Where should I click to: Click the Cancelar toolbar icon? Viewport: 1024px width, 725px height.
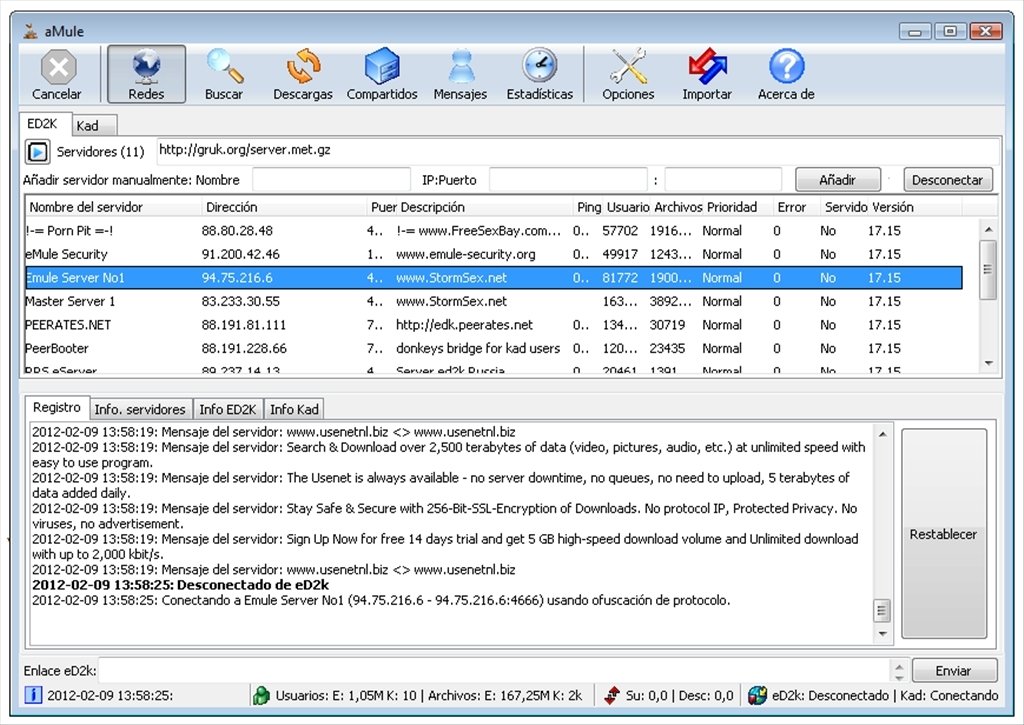point(57,74)
